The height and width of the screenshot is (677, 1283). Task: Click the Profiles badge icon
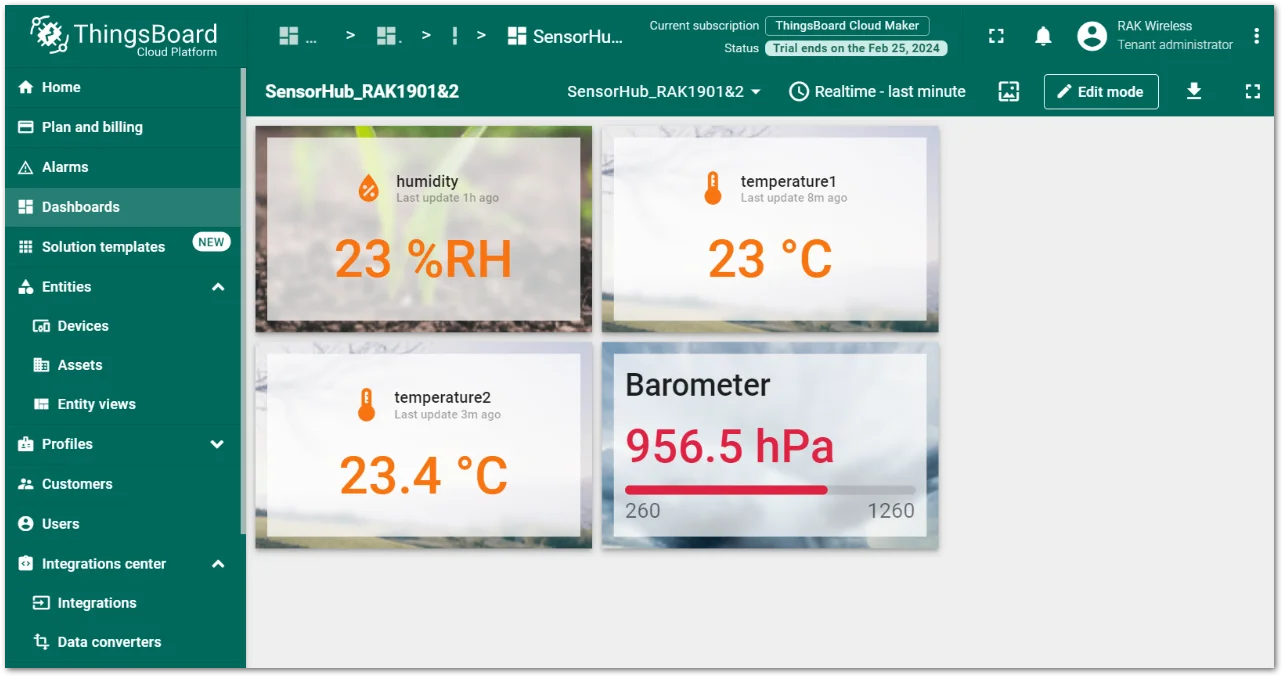(x=26, y=444)
